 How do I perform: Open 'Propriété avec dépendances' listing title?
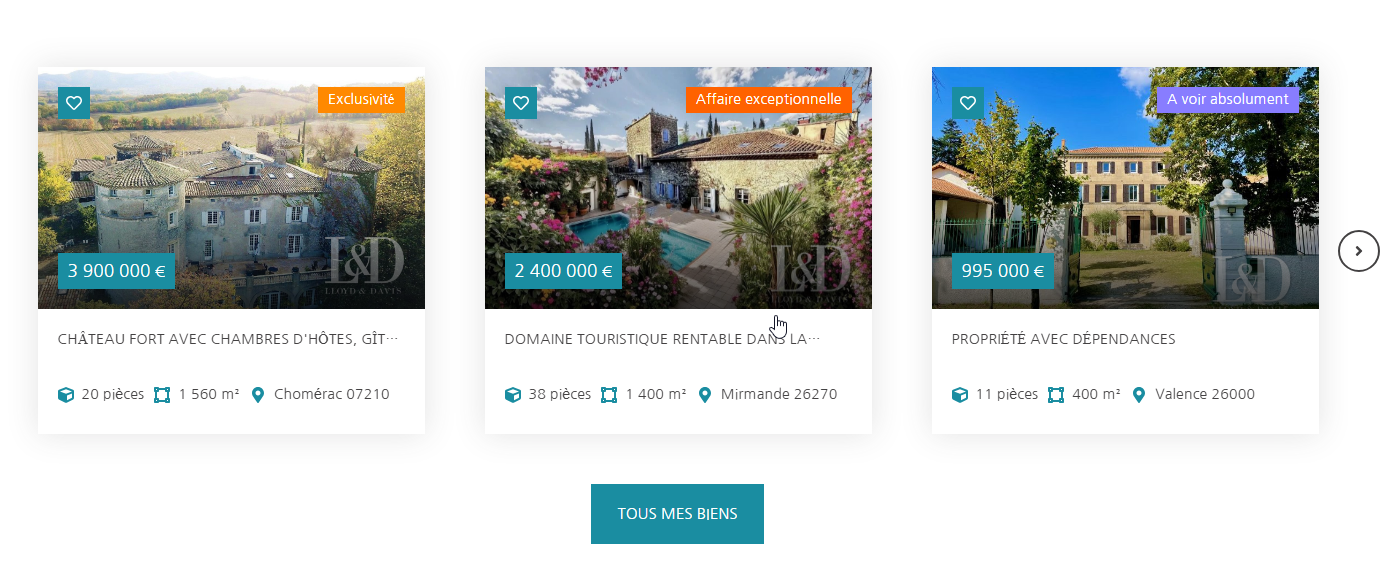click(1064, 339)
